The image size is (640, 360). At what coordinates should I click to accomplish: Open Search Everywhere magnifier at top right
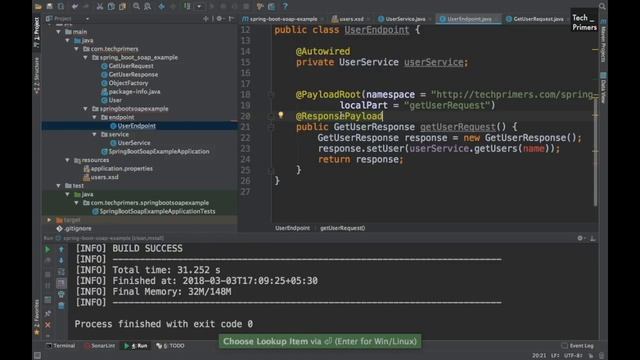(602, 7)
